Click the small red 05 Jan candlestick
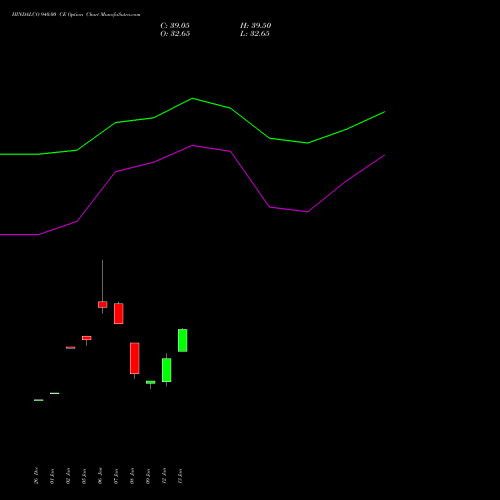 pyautogui.click(x=87, y=338)
